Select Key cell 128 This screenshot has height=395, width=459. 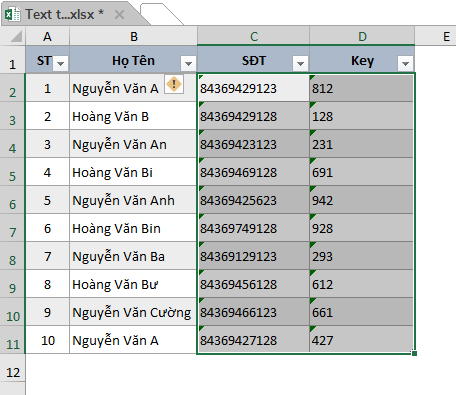point(362,116)
